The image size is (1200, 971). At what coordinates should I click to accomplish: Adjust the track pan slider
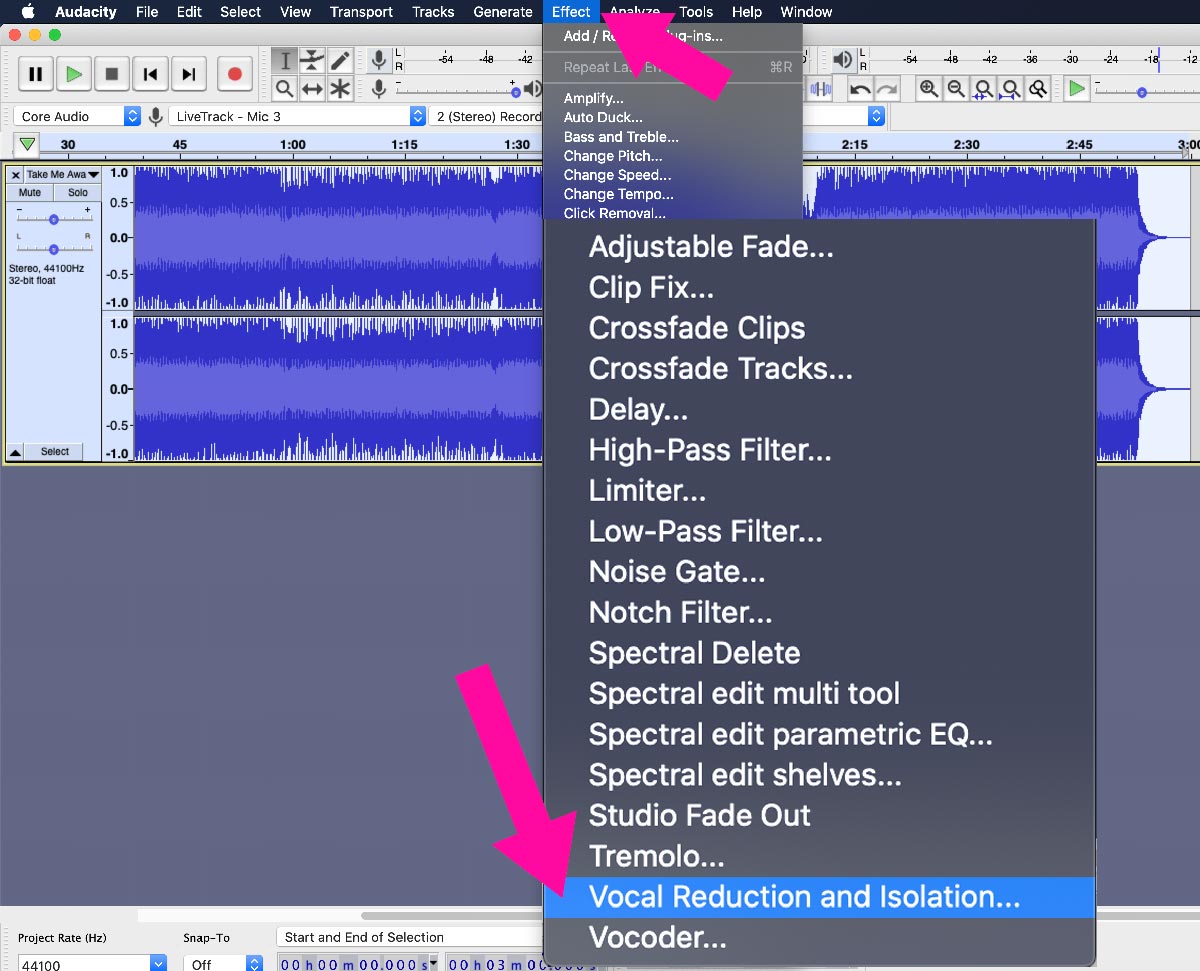point(54,248)
